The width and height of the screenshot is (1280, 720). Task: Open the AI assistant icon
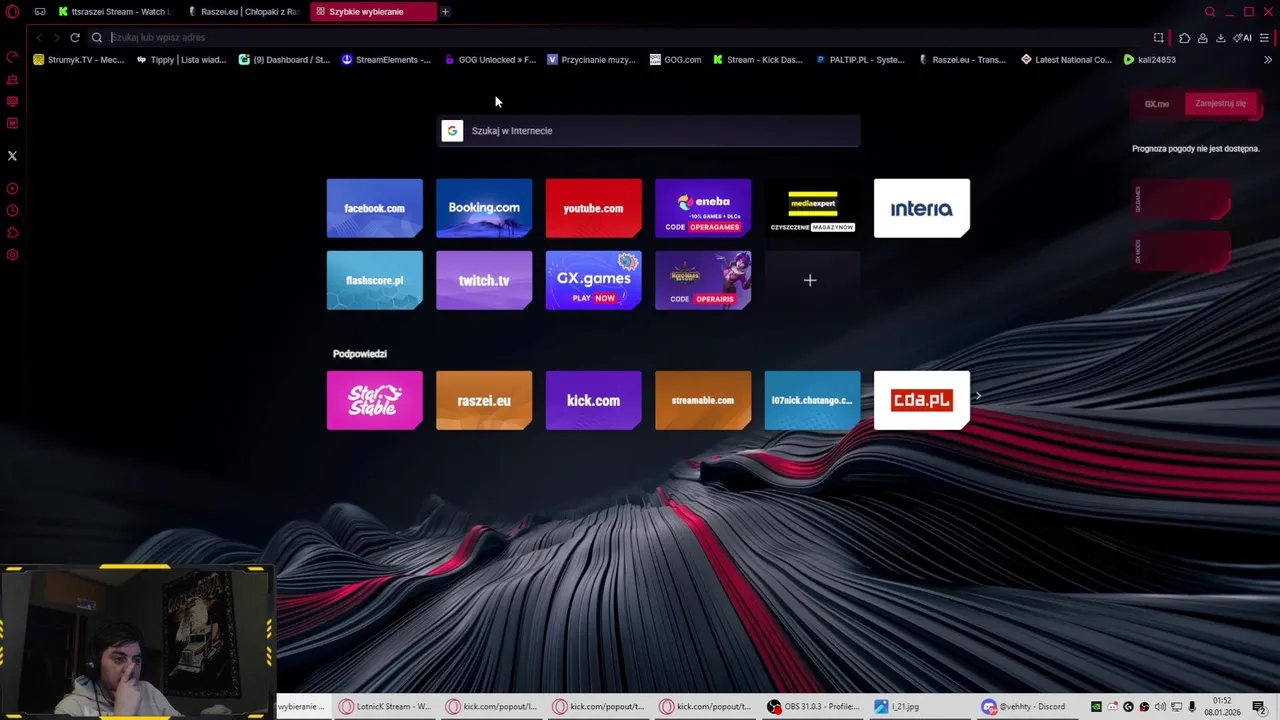[x=1243, y=38]
